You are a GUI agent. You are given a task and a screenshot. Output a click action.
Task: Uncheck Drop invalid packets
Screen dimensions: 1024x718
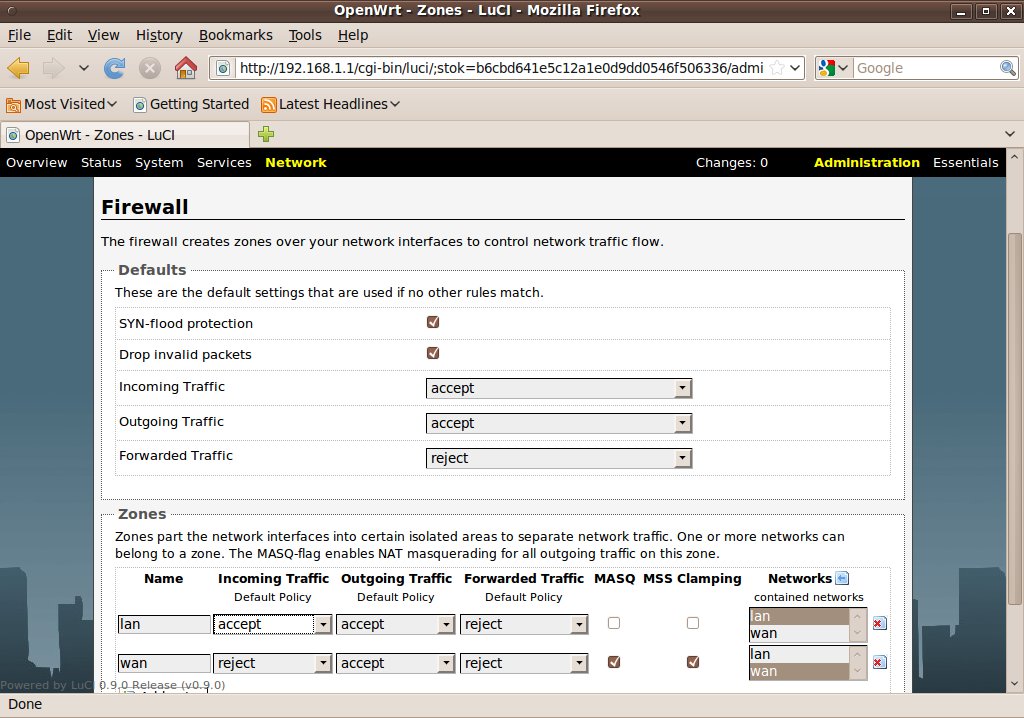click(x=433, y=353)
